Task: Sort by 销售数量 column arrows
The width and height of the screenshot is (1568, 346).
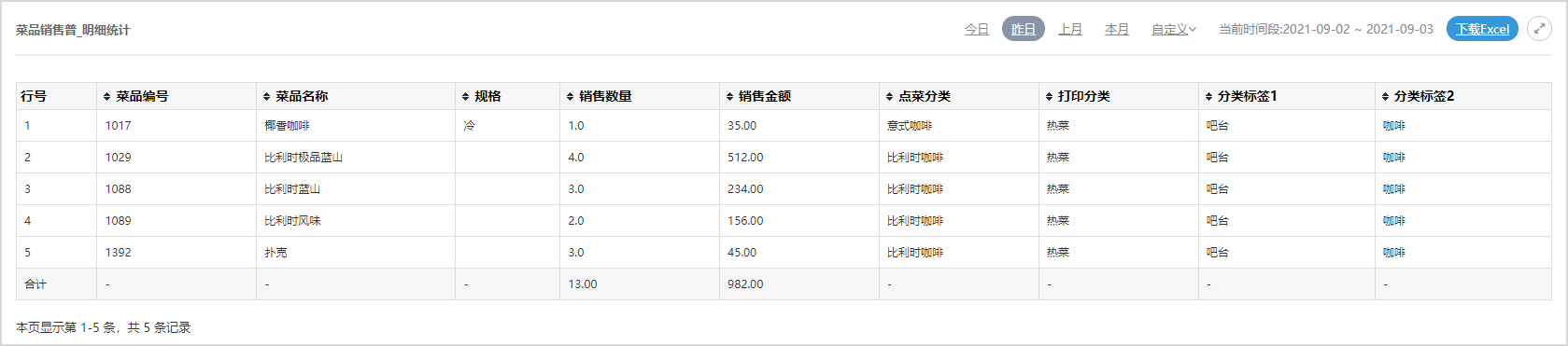Action: 571,97
